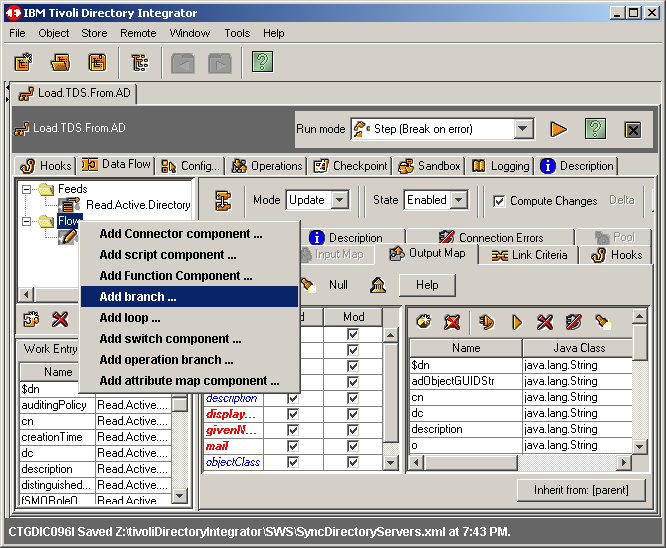The width and height of the screenshot is (666, 548).
Task: Click the red X delete icon under component tree
Action: coord(60,320)
